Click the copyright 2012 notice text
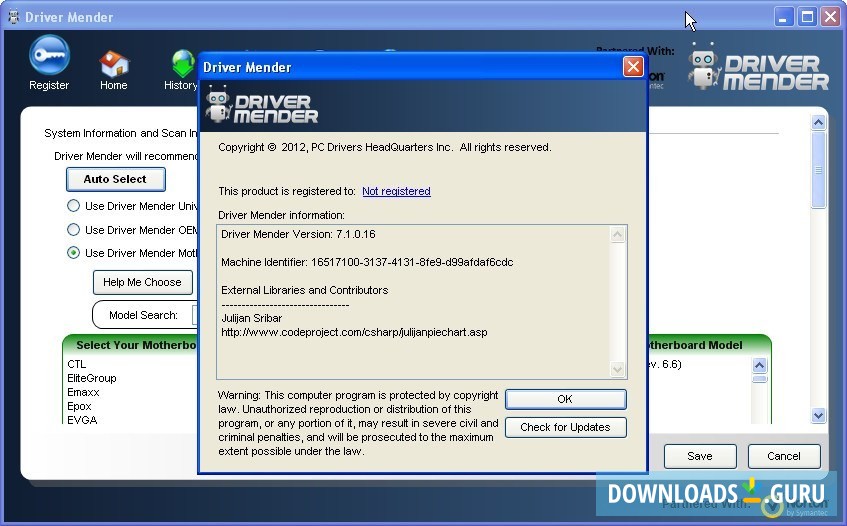 tap(385, 147)
